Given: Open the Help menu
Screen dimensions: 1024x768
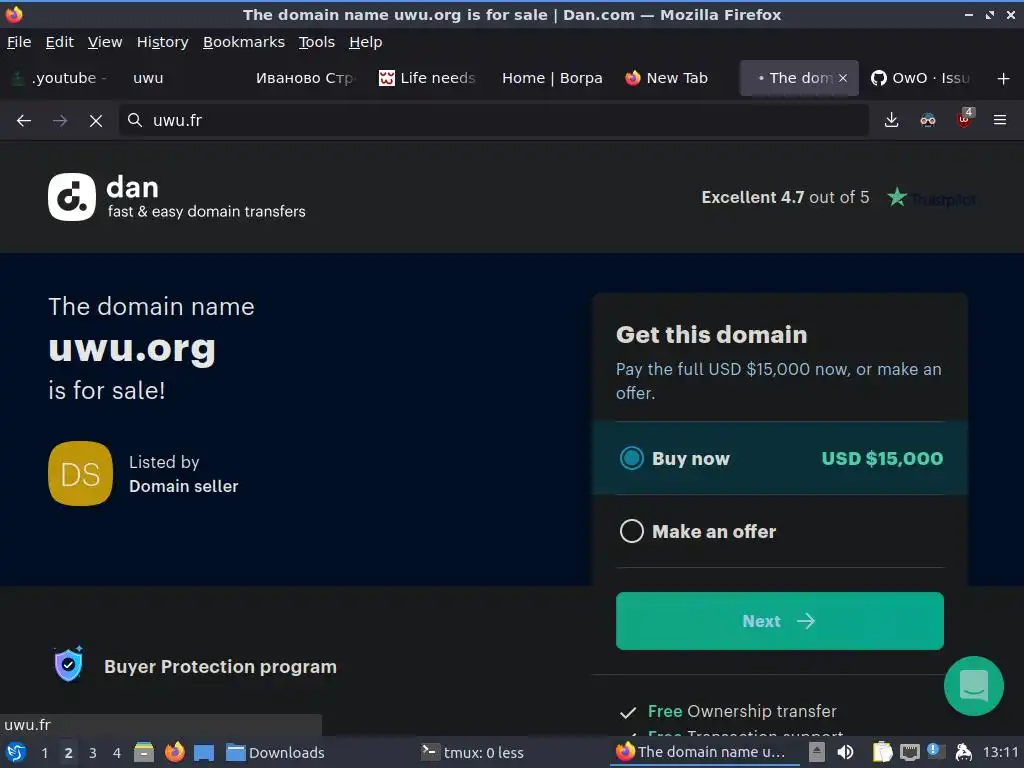Looking at the screenshot, I should pyautogui.click(x=366, y=42).
